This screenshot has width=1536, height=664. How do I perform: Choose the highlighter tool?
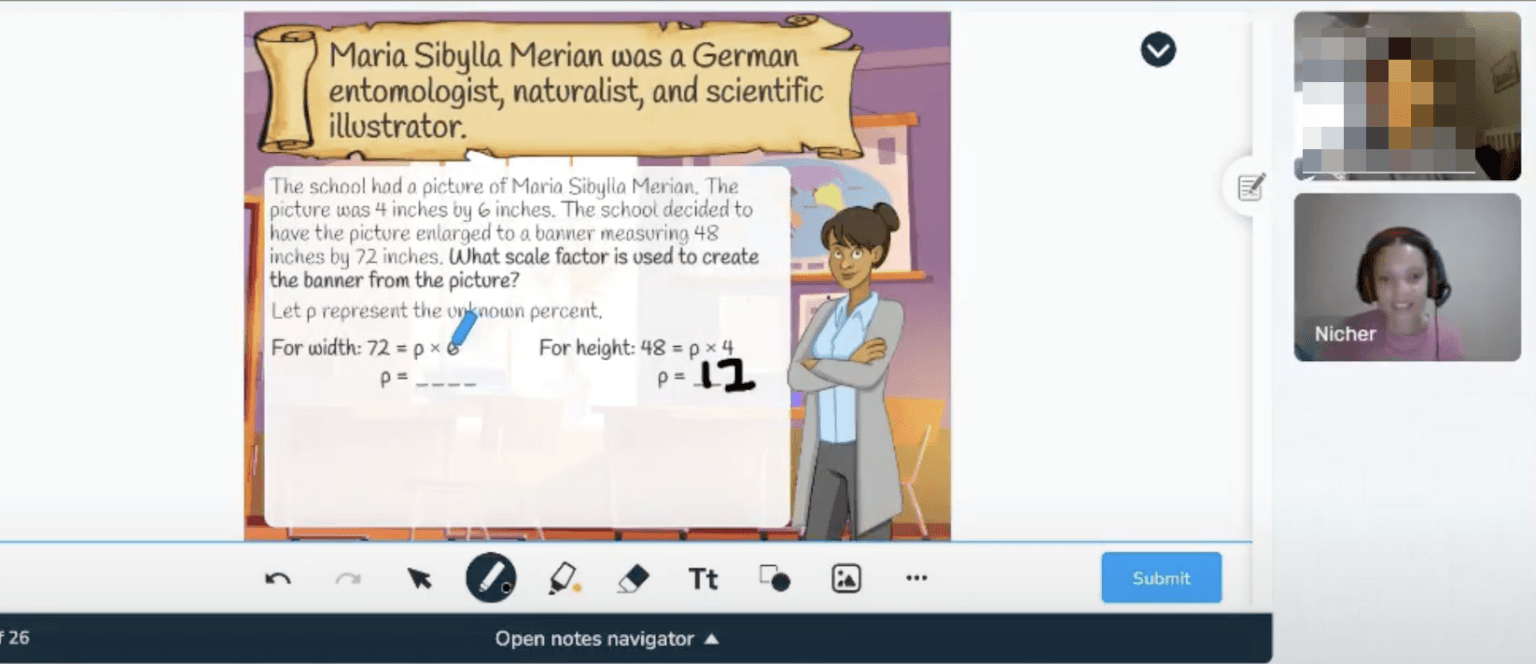(x=563, y=579)
